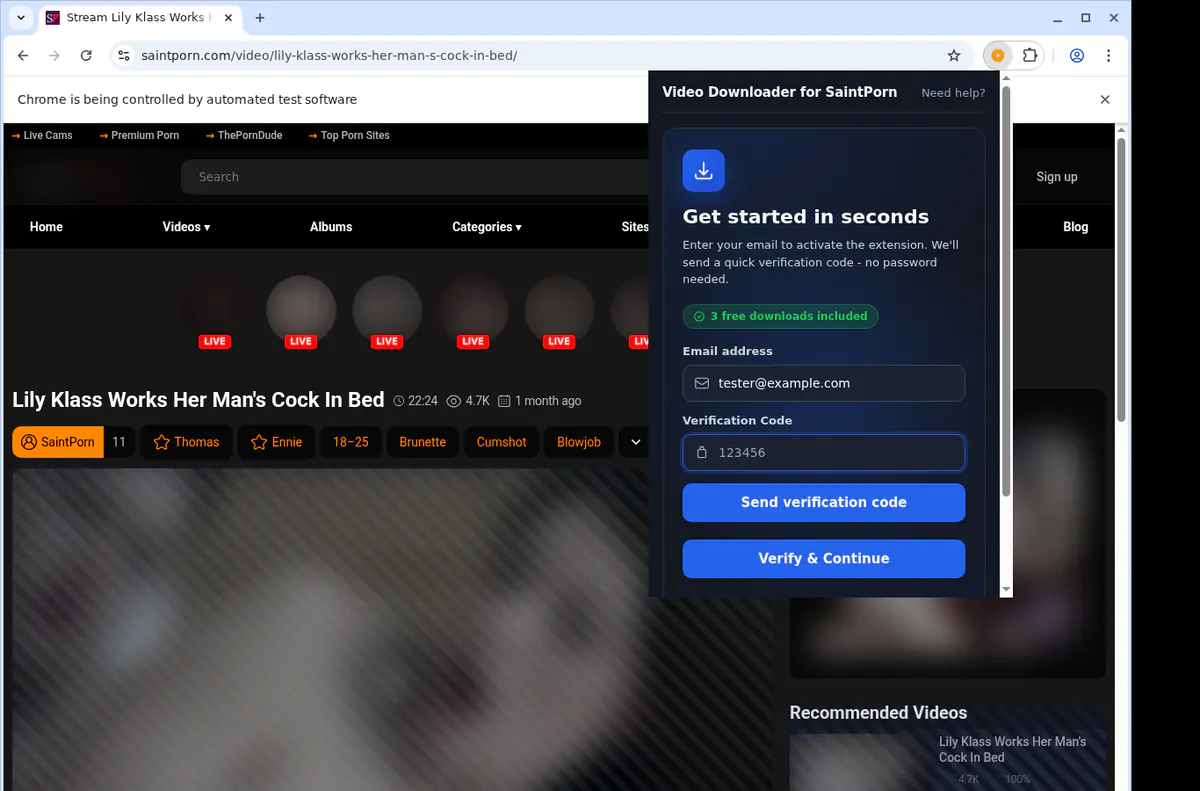
Task: Click the Verification Code field
Action: pyautogui.click(x=824, y=452)
